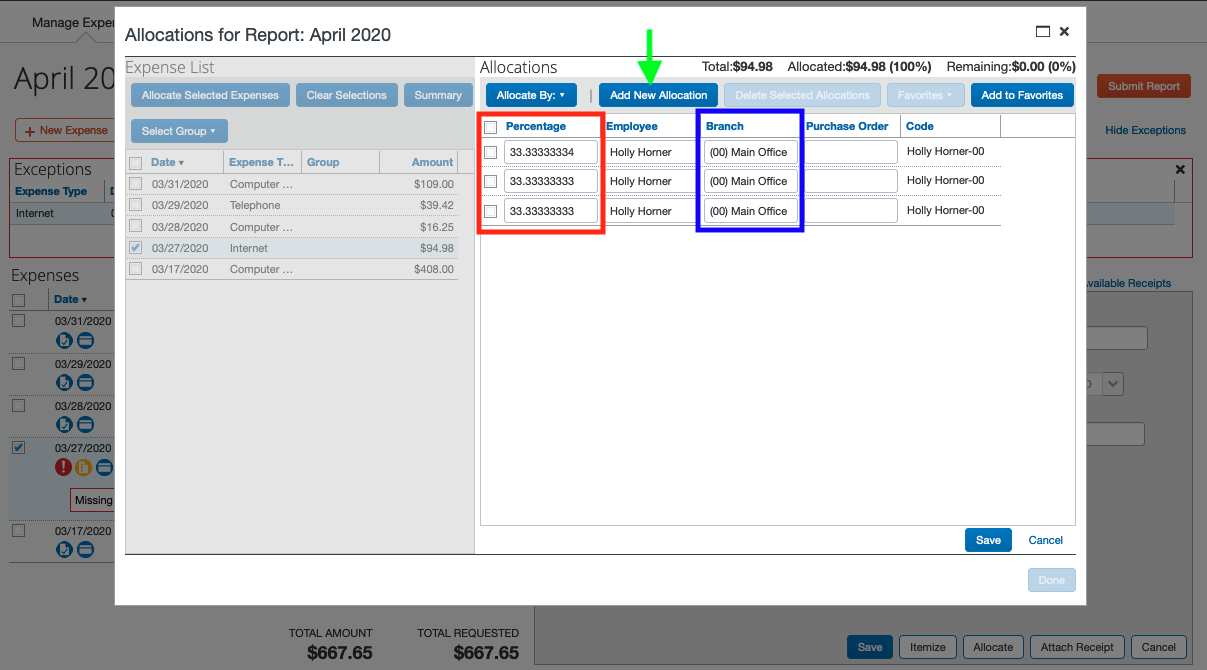Click receipt icon for 03/17/2020 background expense
The image size is (1207, 670).
pos(63,549)
